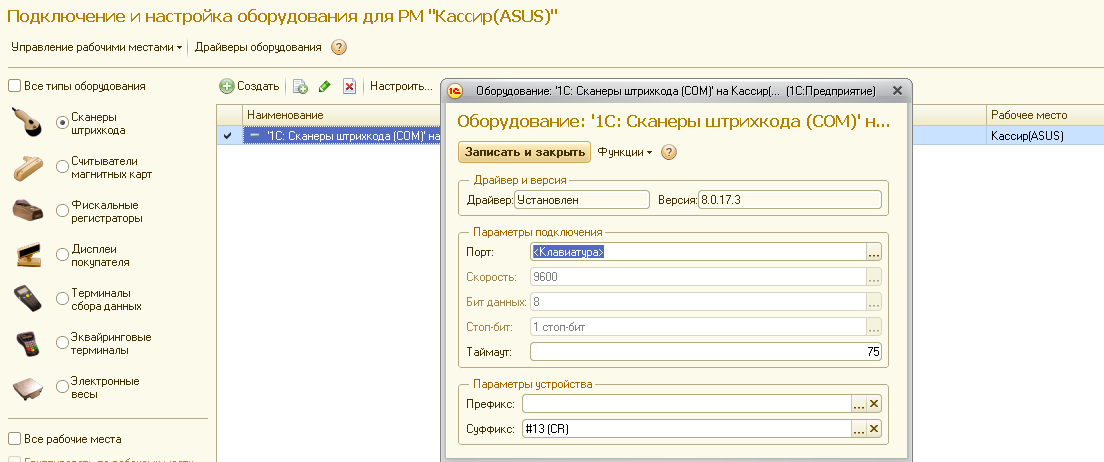Click help question icon beside Функции
This screenshot has width=1104, height=462.
669,152
